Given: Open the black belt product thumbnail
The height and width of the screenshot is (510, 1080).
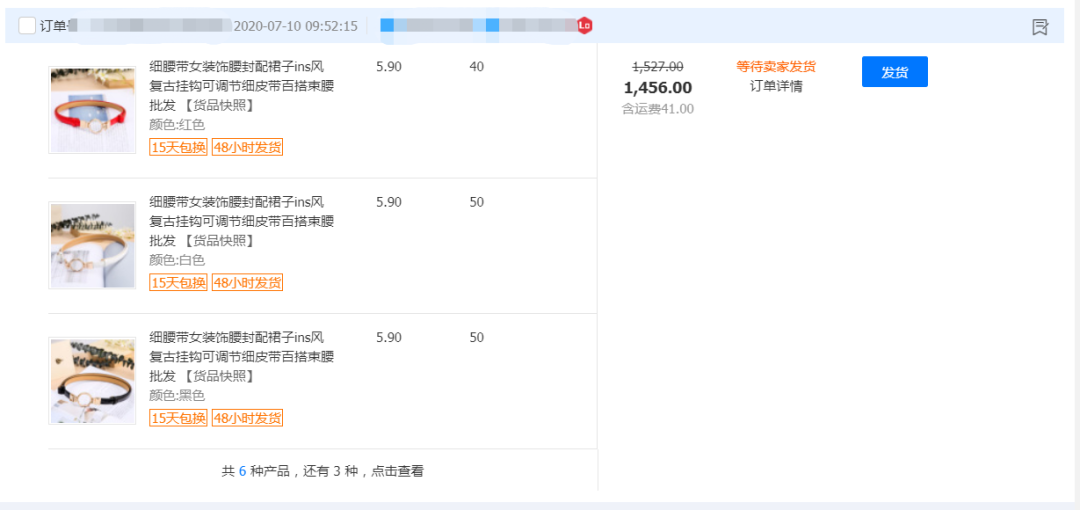Looking at the screenshot, I should (x=92, y=381).
